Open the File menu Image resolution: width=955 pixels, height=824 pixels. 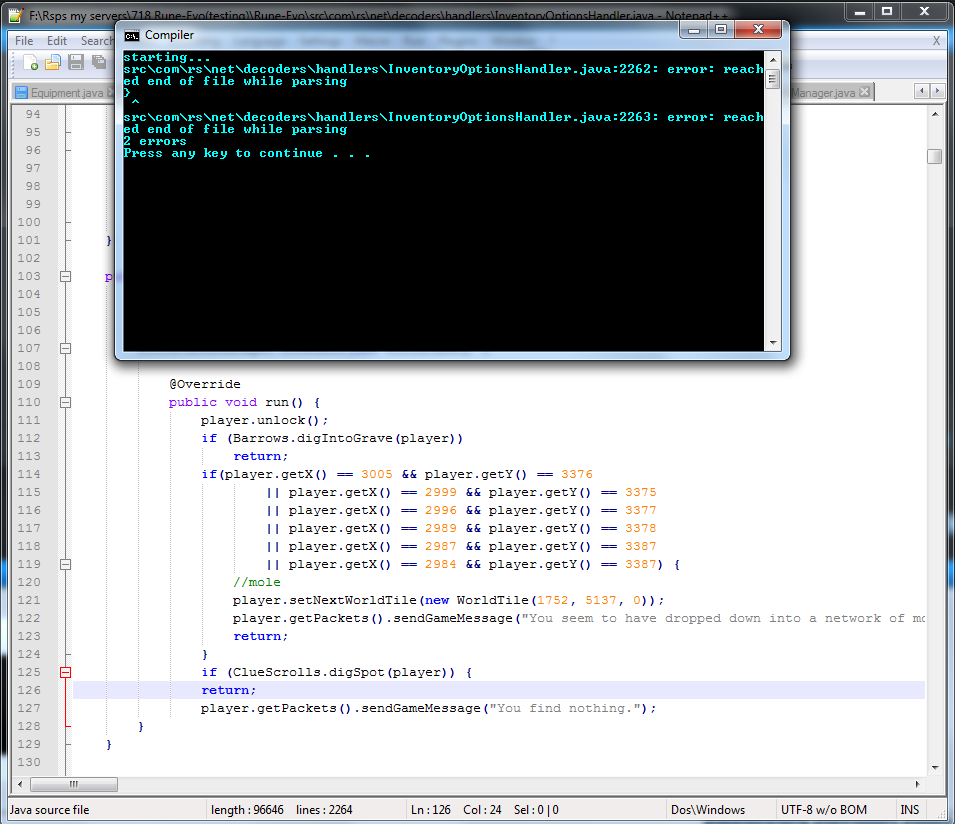(24, 41)
